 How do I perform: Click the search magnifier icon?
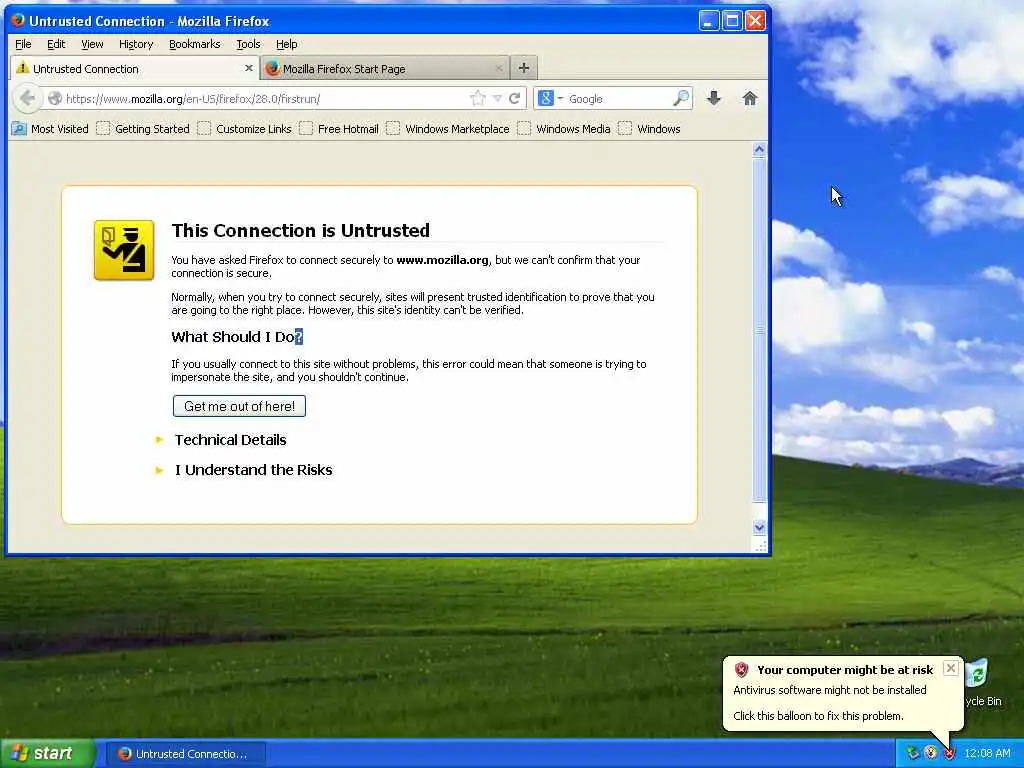click(x=680, y=99)
